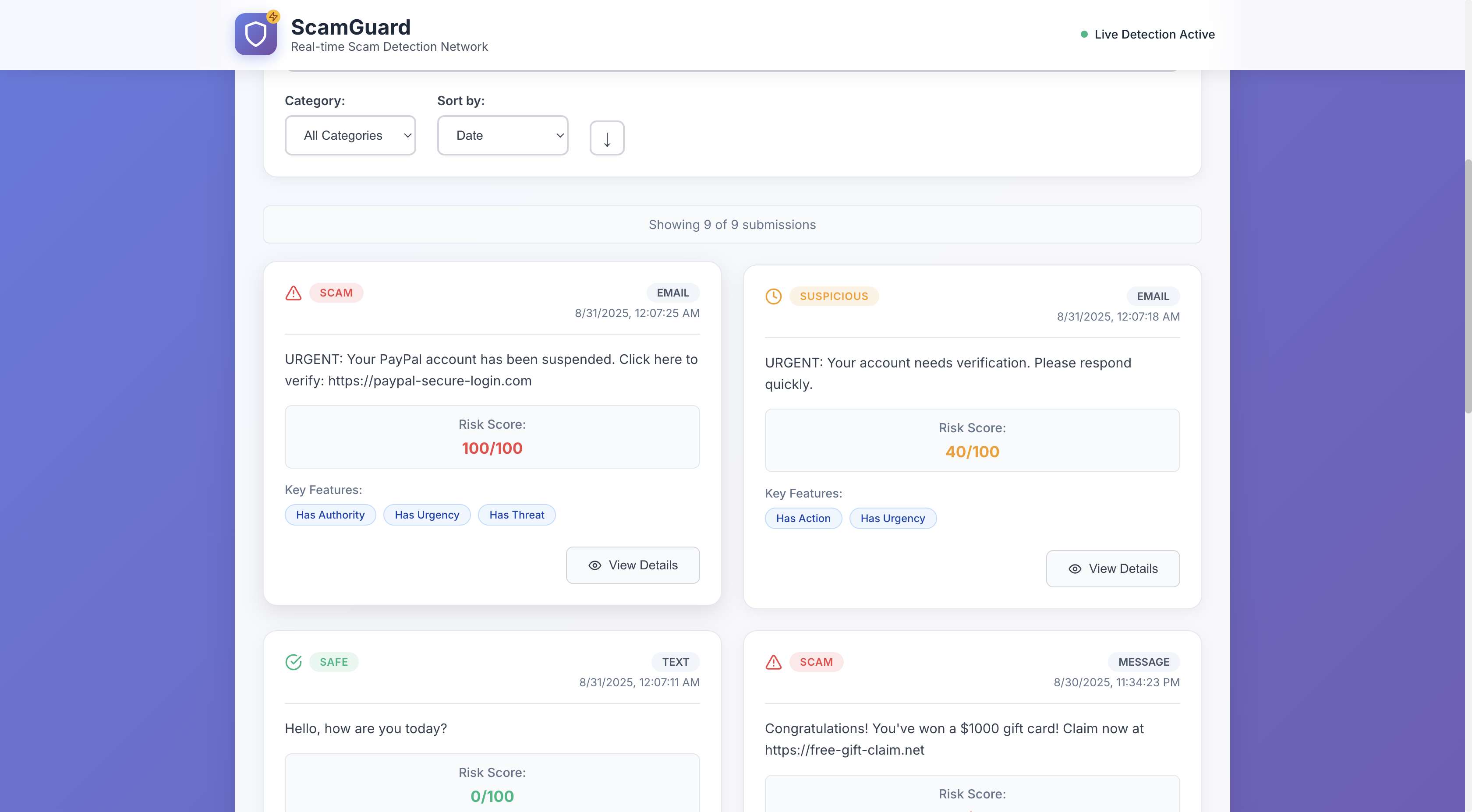Click Has Threat feature tag

point(517,515)
